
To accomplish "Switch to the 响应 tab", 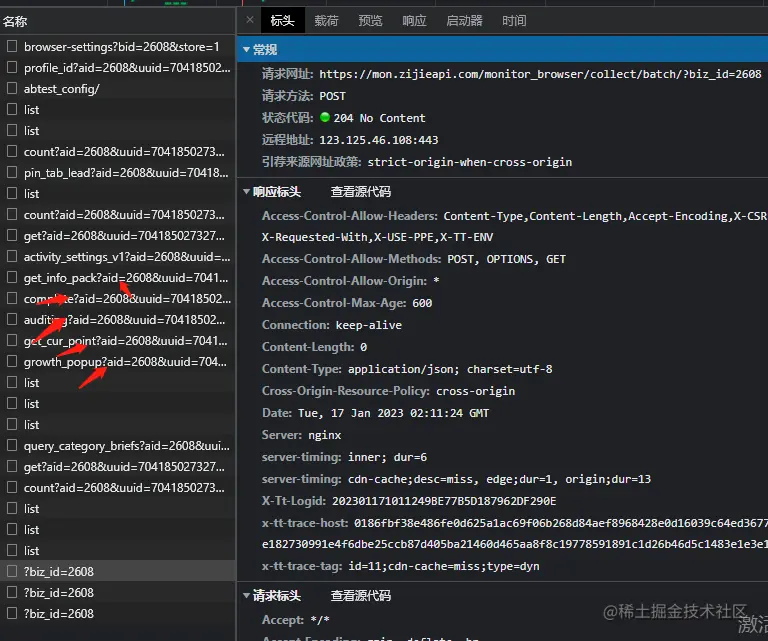I will click(414, 21).
